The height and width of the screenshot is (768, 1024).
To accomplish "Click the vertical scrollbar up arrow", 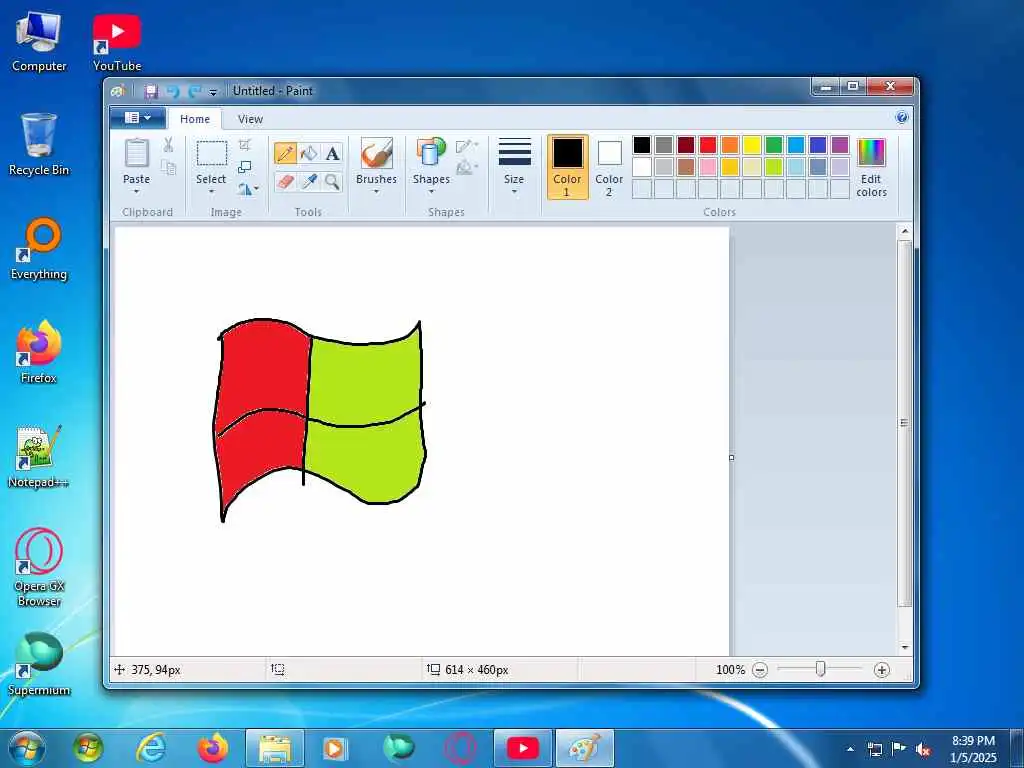I will pyautogui.click(x=904, y=231).
